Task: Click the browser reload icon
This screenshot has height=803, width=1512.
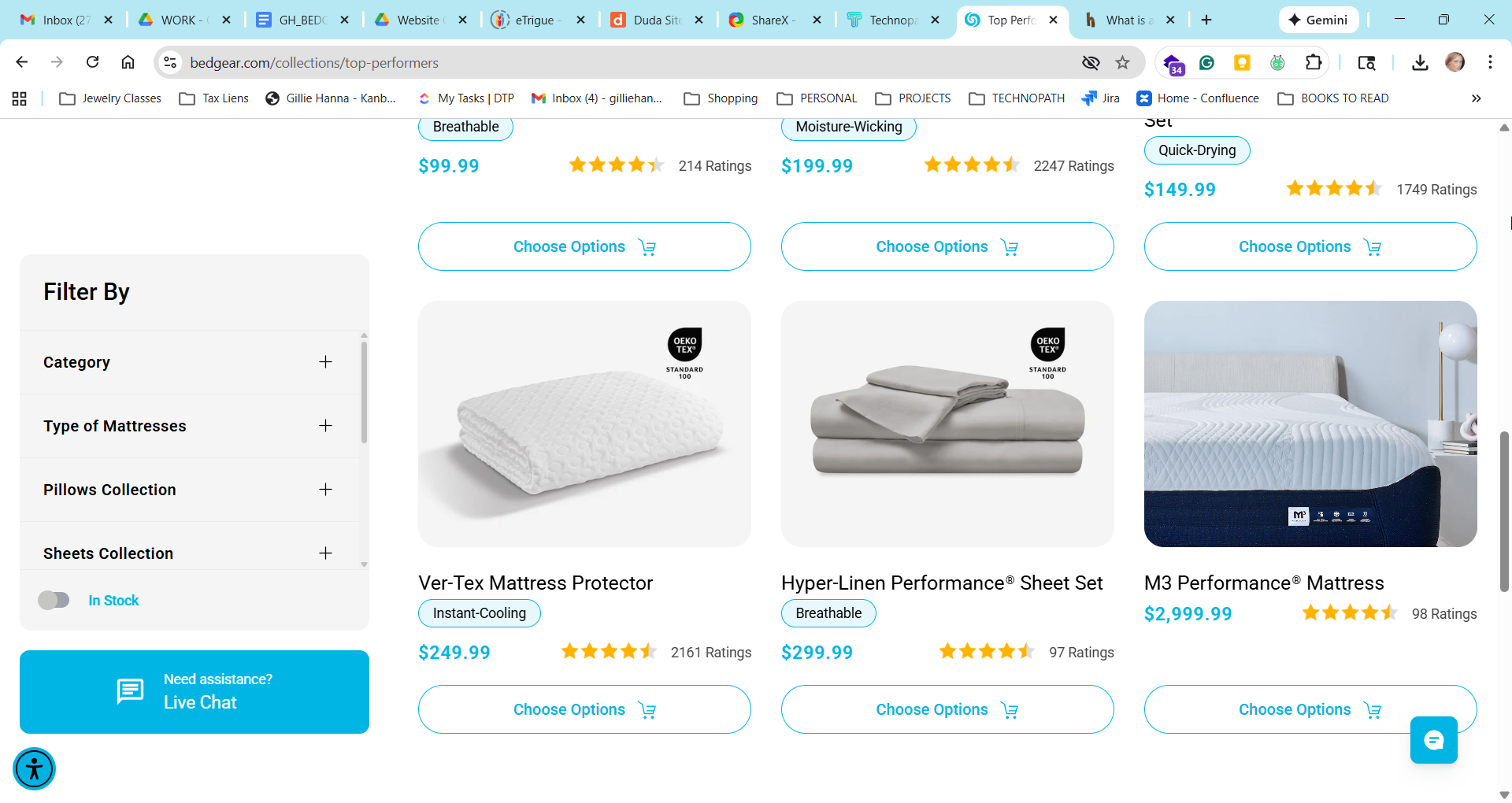Action: (93, 62)
